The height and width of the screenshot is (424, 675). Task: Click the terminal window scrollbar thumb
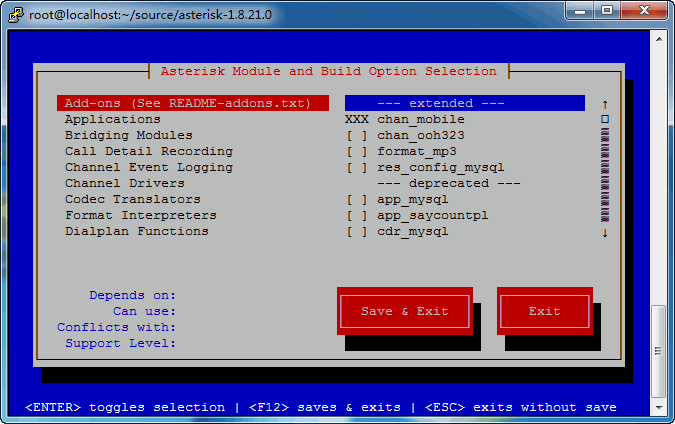[x=659, y=351]
